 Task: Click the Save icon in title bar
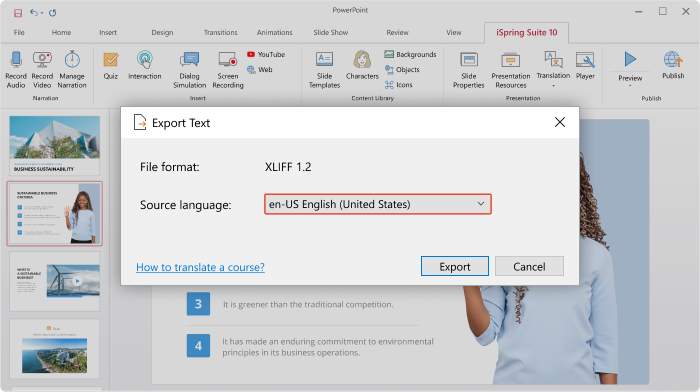point(18,13)
